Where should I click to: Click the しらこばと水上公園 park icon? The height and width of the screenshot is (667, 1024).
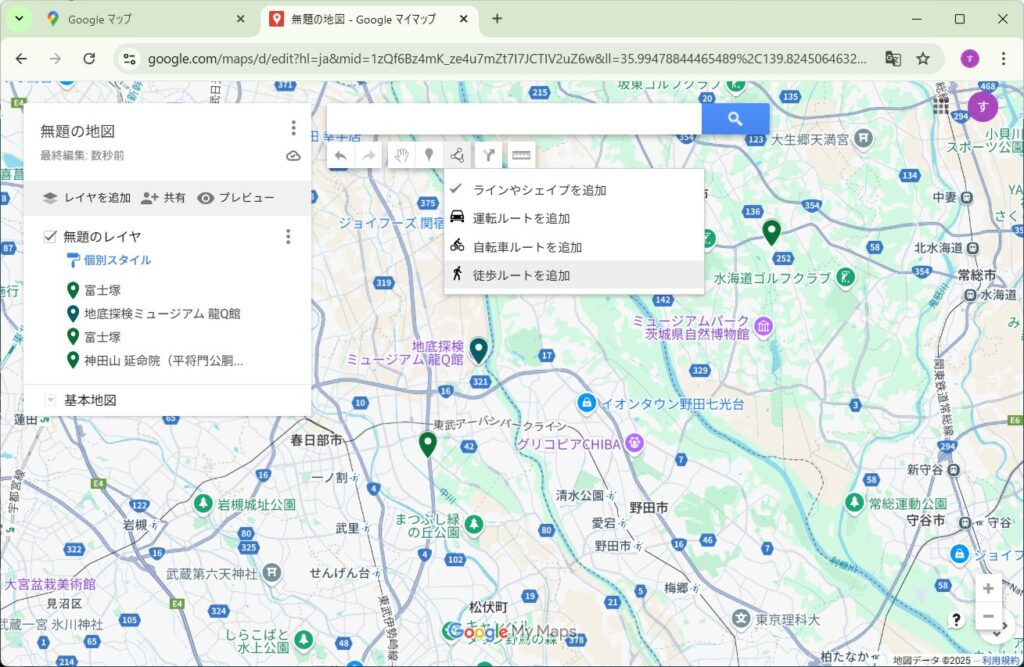[x=303, y=640]
